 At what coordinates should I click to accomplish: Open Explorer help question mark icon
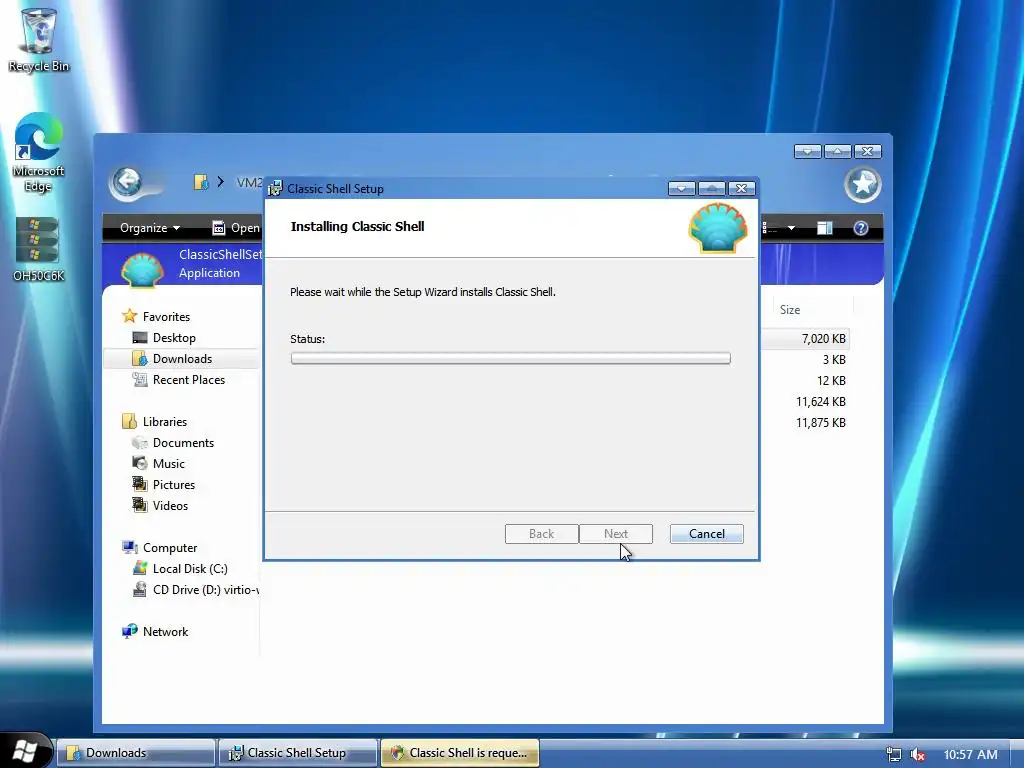pyautogui.click(x=861, y=228)
